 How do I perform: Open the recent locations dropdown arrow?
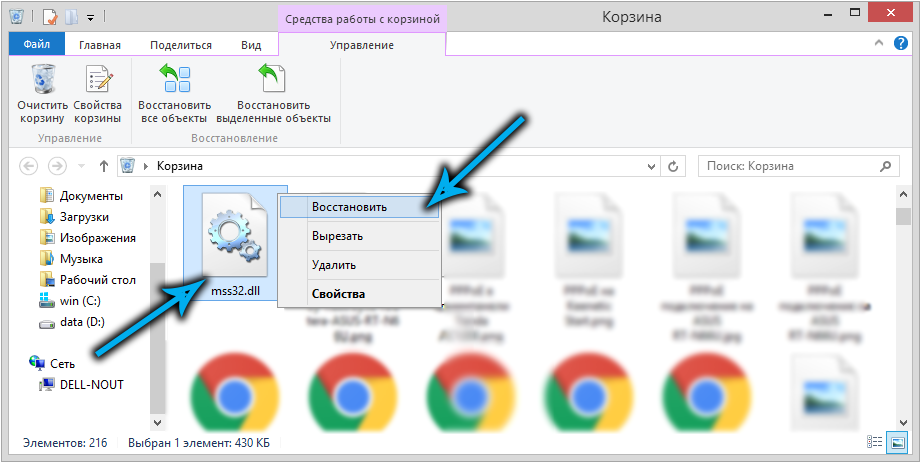(x=81, y=166)
